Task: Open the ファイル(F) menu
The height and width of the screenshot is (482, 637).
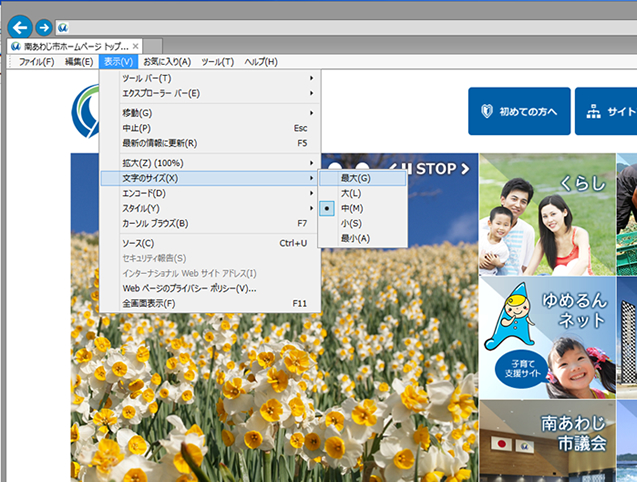Action: [37, 62]
